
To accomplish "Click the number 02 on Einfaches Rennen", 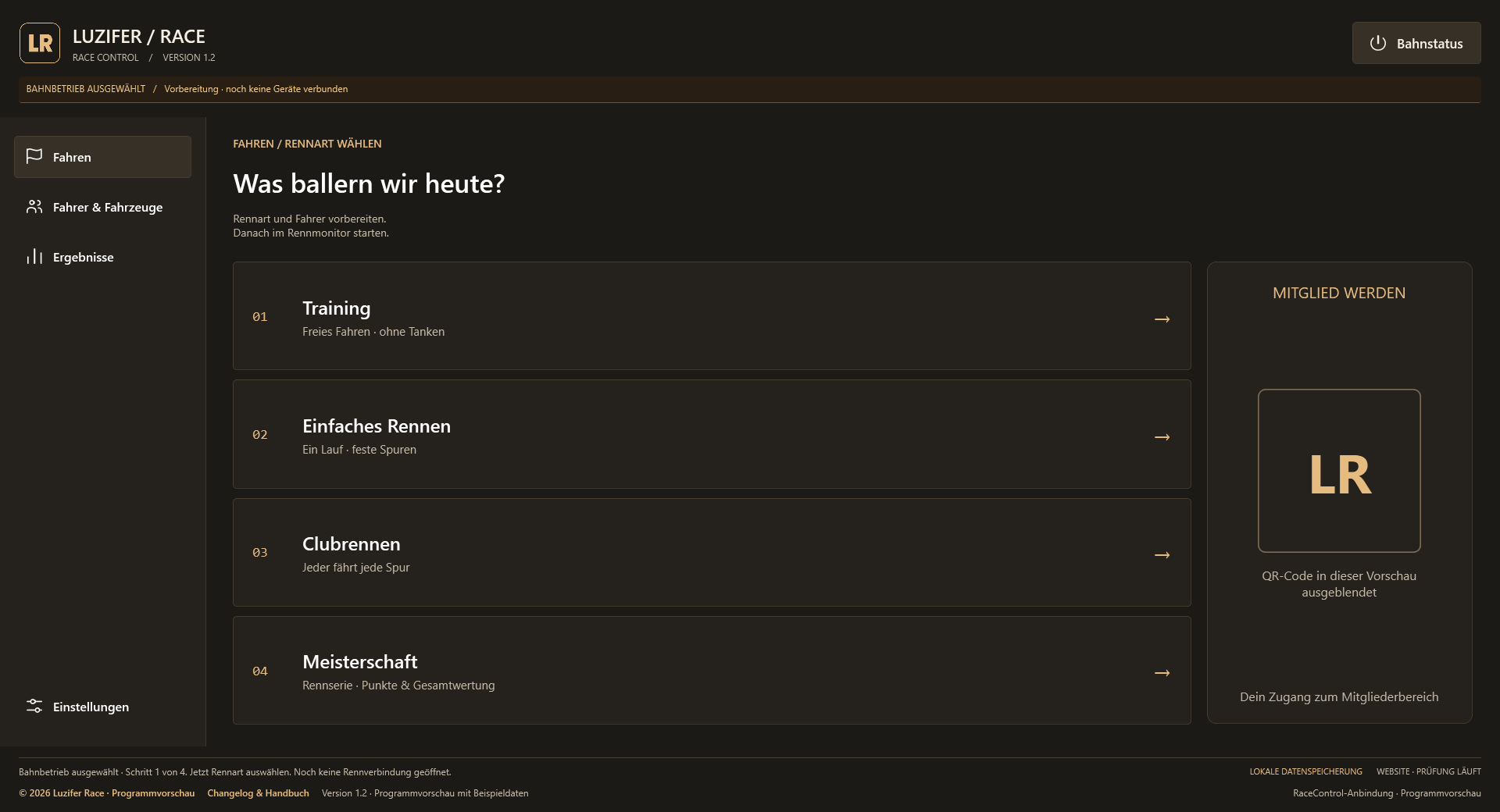I will click(x=260, y=434).
